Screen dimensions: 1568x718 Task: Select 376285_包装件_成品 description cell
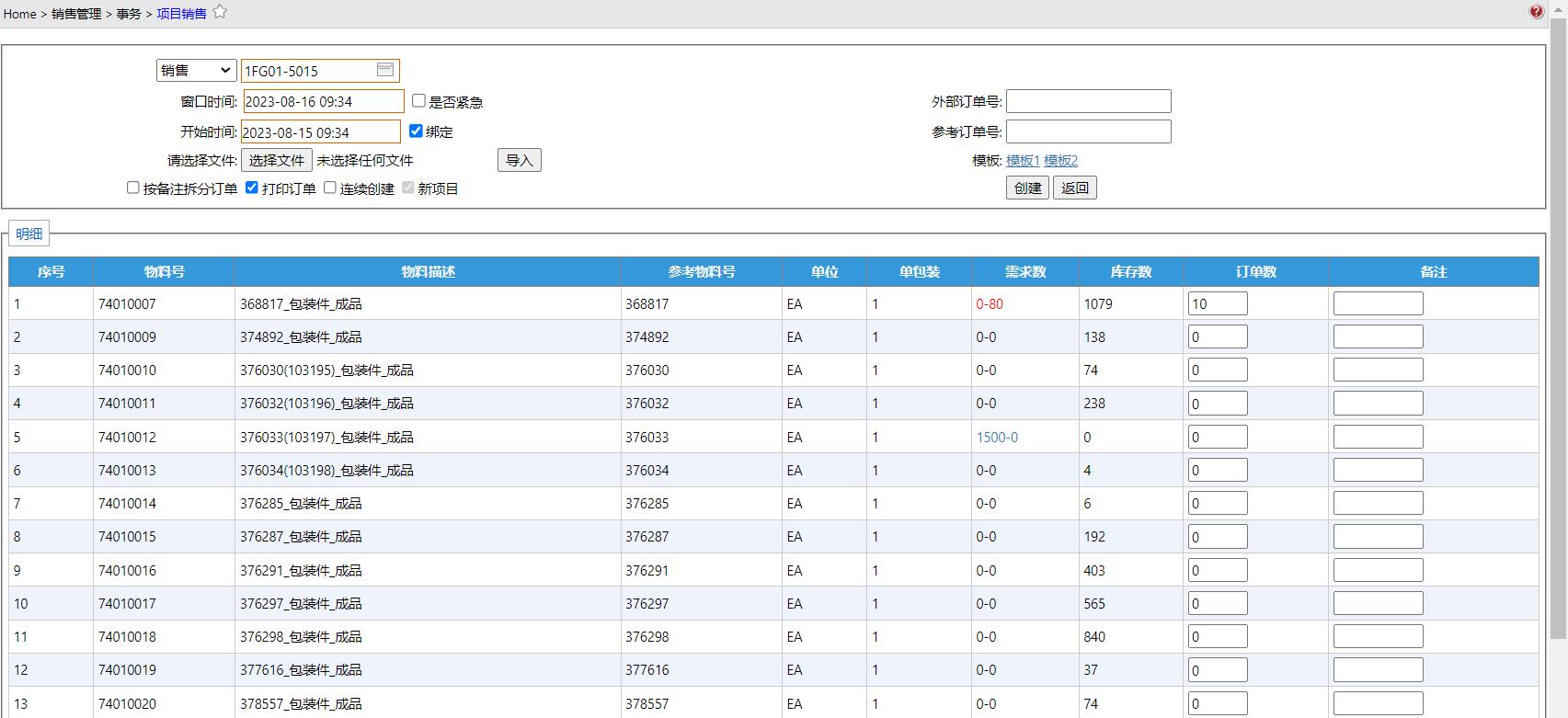point(428,503)
